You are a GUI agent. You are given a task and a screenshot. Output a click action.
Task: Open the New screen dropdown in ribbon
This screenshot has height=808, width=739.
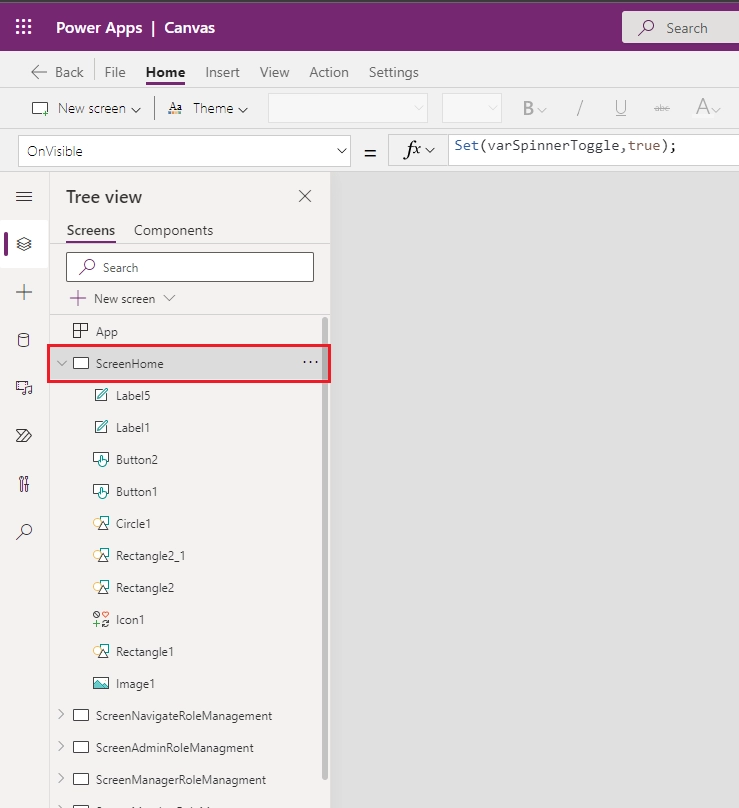coord(86,108)
